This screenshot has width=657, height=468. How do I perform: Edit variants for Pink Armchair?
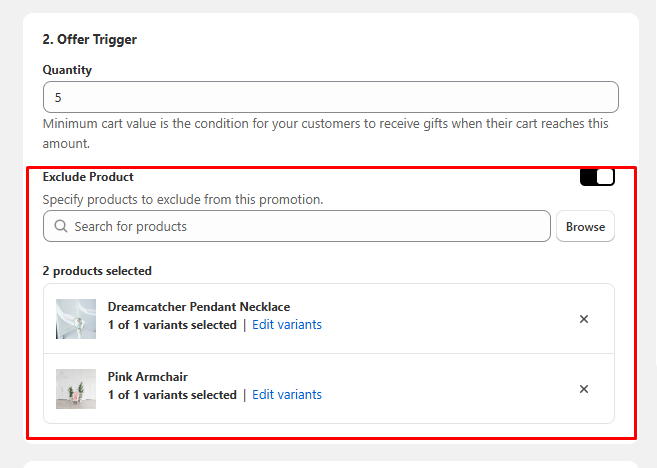click(287, 395)
